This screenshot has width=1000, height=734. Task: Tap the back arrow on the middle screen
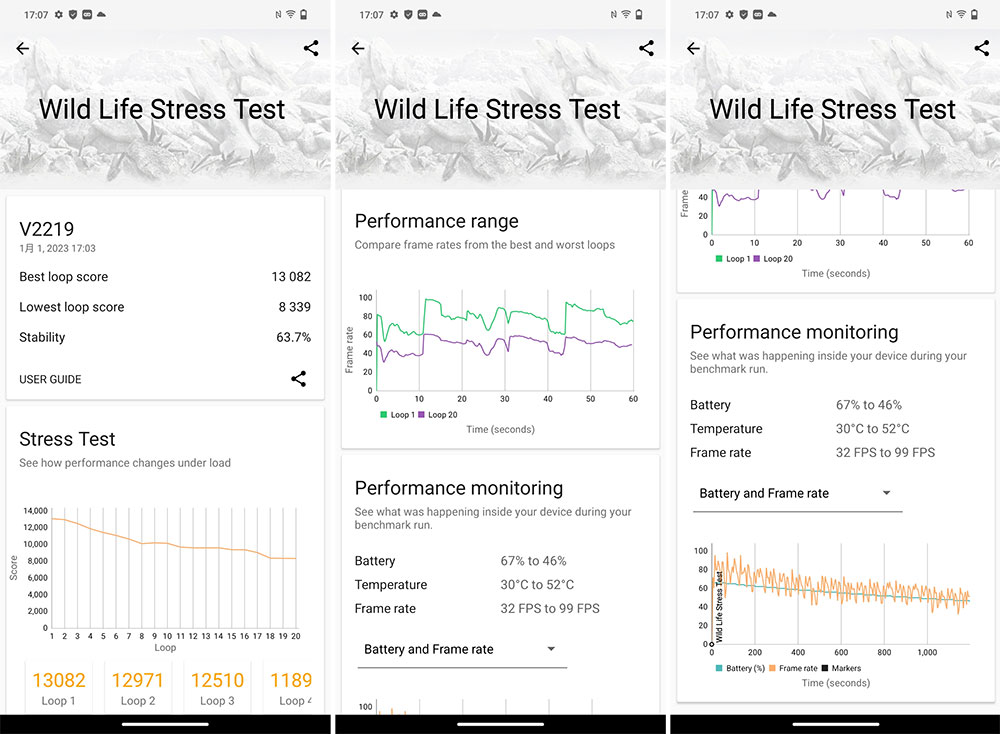(x=358, y=48)
